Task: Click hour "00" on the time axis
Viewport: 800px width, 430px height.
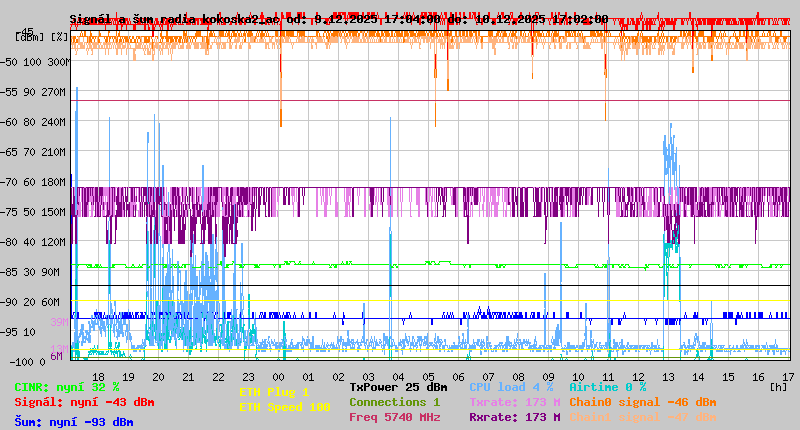Action: tap(279, 377)
